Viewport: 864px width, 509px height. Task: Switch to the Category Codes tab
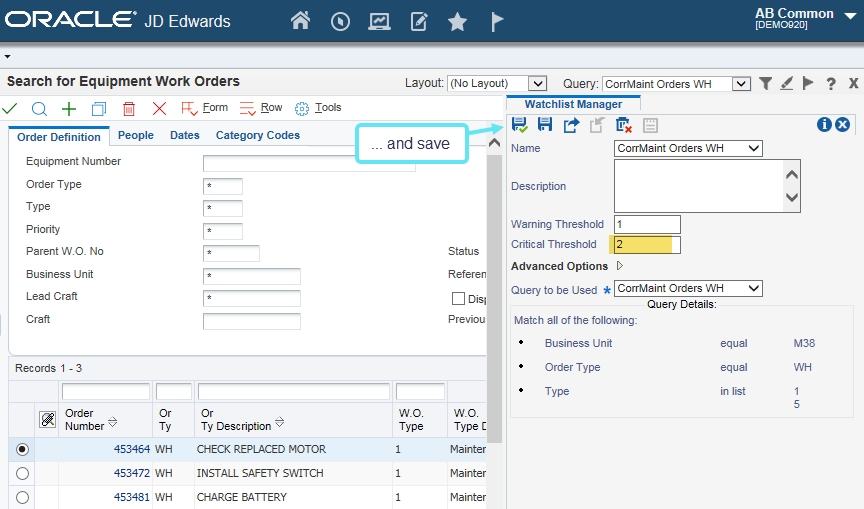(258, 136)
